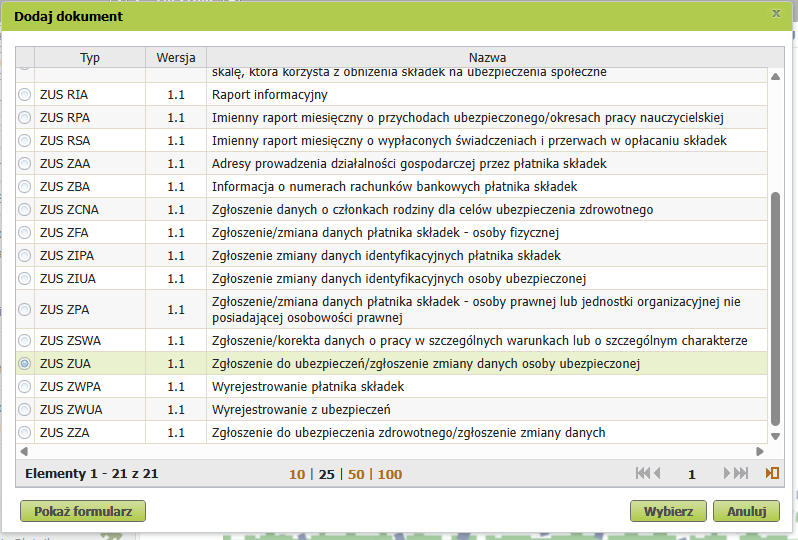Click the orange export icon in the pager
The image size is (798, 540).
(772, 473)
